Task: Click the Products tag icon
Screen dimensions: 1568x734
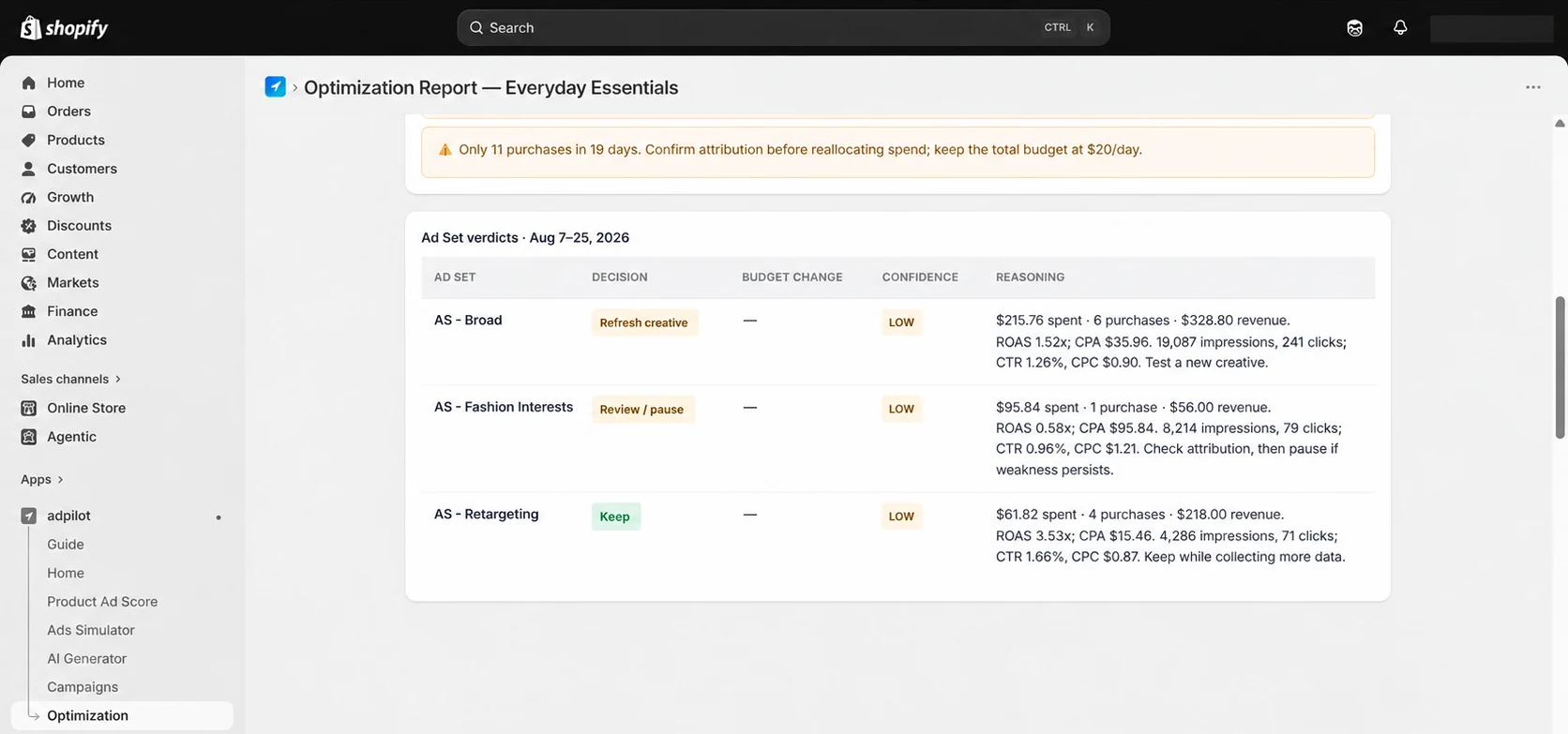Action: [x=29, y=140]
